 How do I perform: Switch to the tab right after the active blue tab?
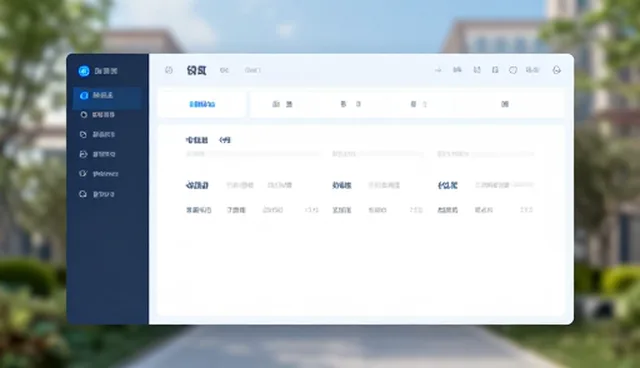(x=282, y=104)
